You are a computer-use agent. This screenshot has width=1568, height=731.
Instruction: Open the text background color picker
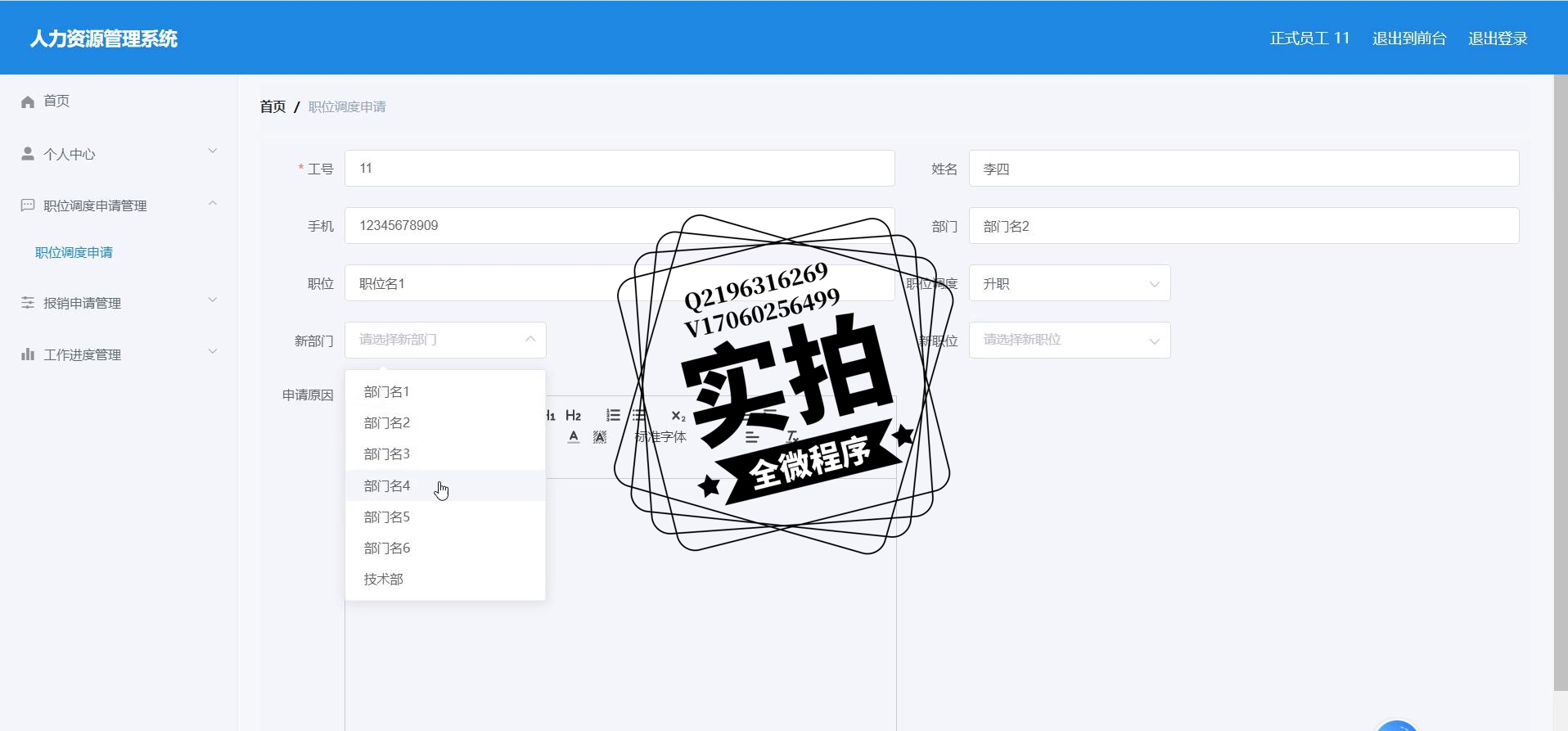[600, 437]
